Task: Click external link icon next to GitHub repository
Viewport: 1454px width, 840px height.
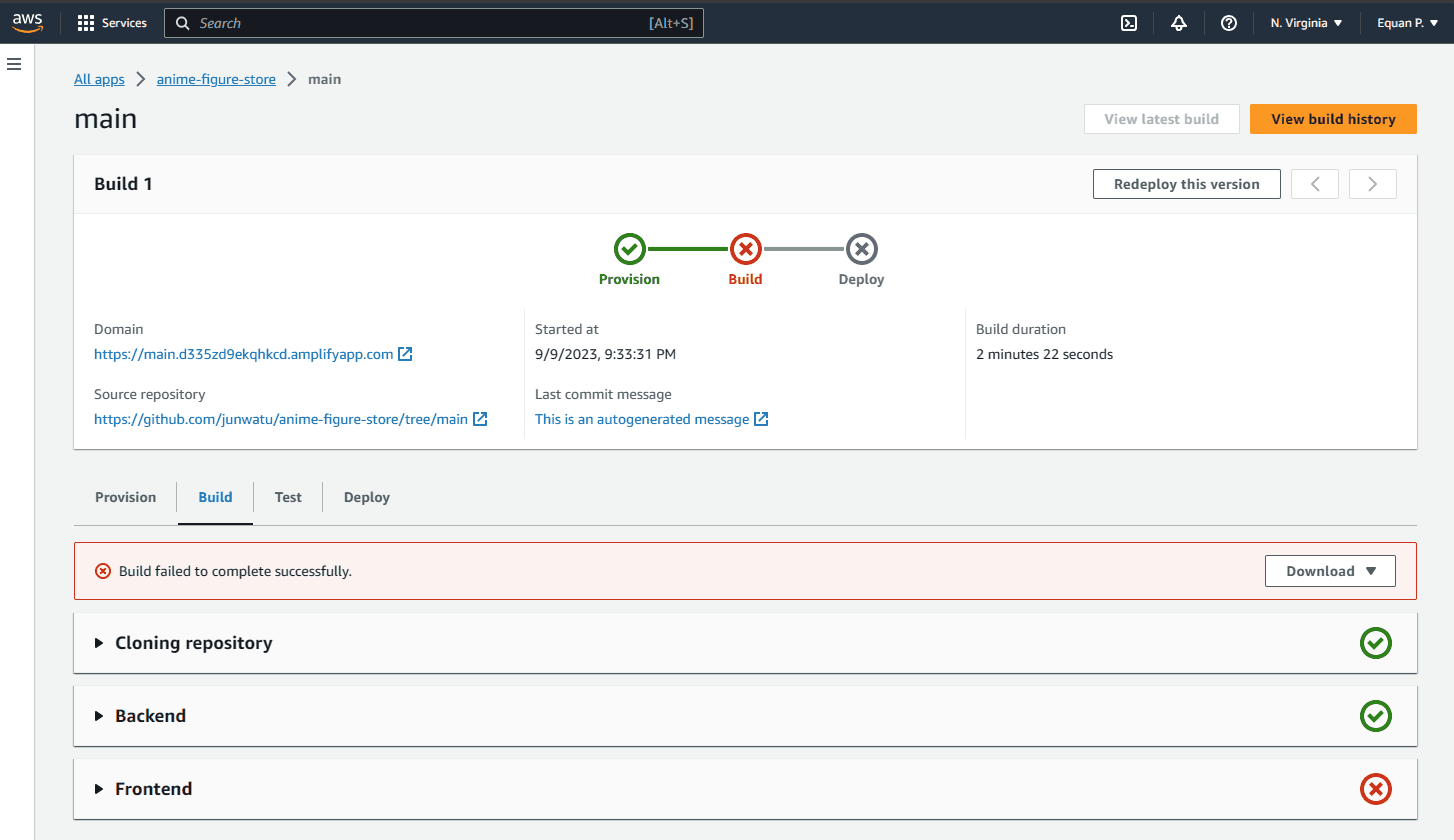Action: [x=480, y=419]
